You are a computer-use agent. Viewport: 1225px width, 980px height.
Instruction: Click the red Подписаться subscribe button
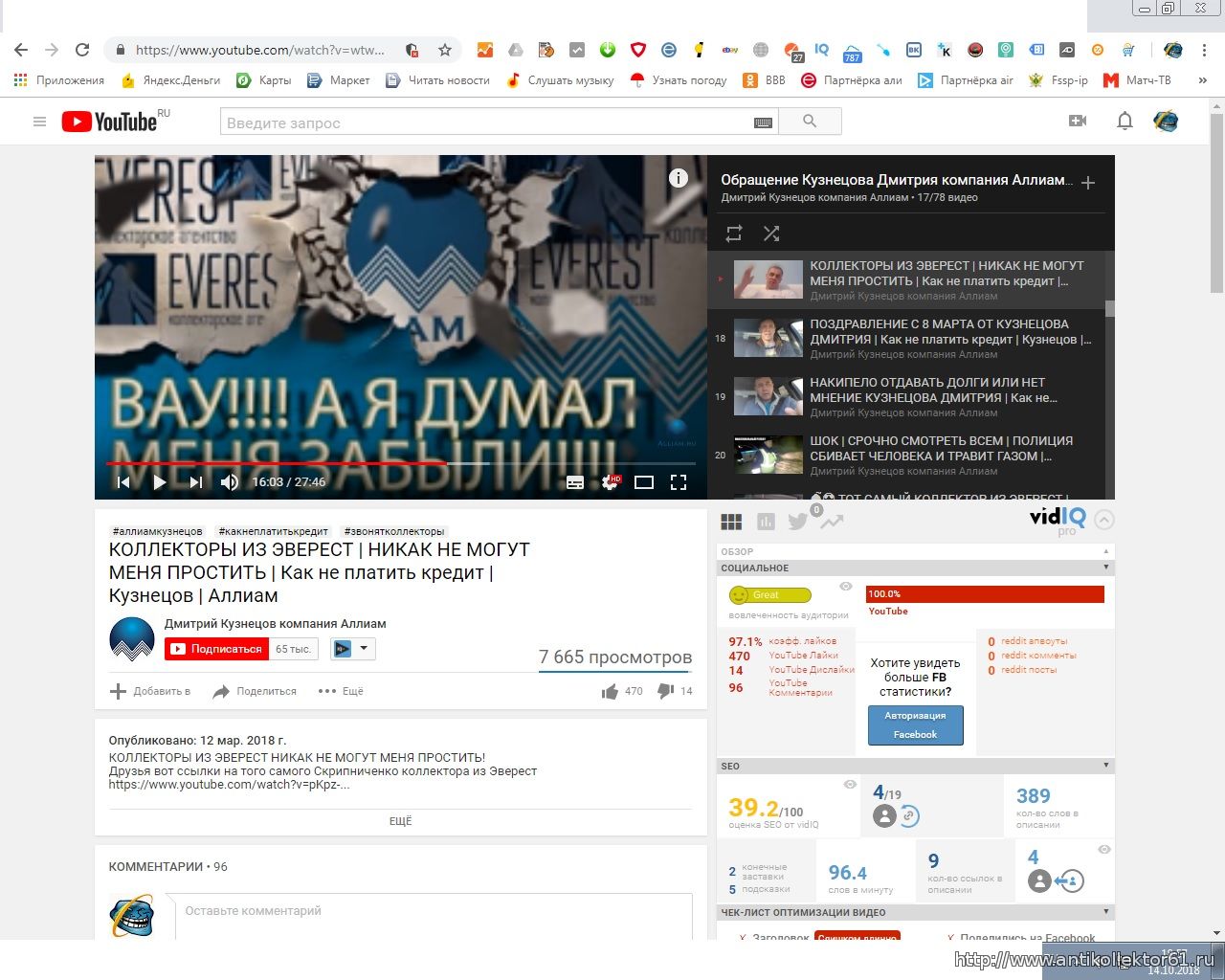(216, 649)
